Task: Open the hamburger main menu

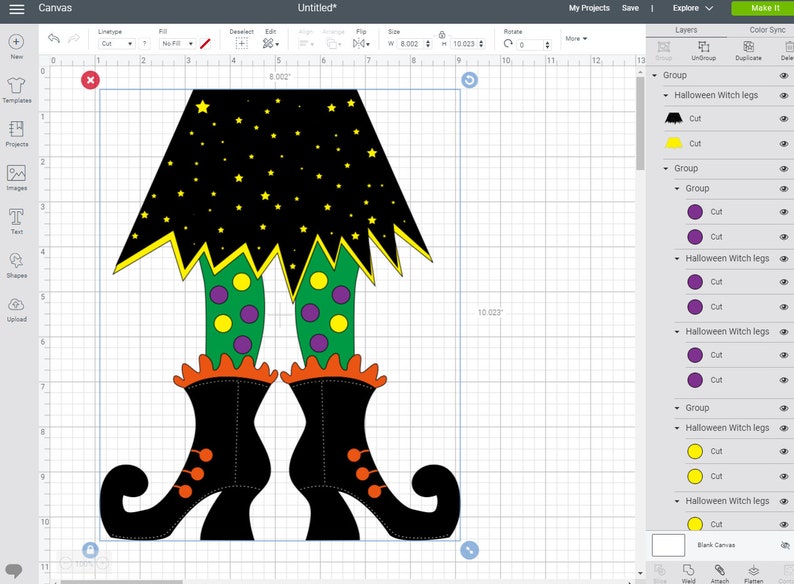Action: [16, 9]
